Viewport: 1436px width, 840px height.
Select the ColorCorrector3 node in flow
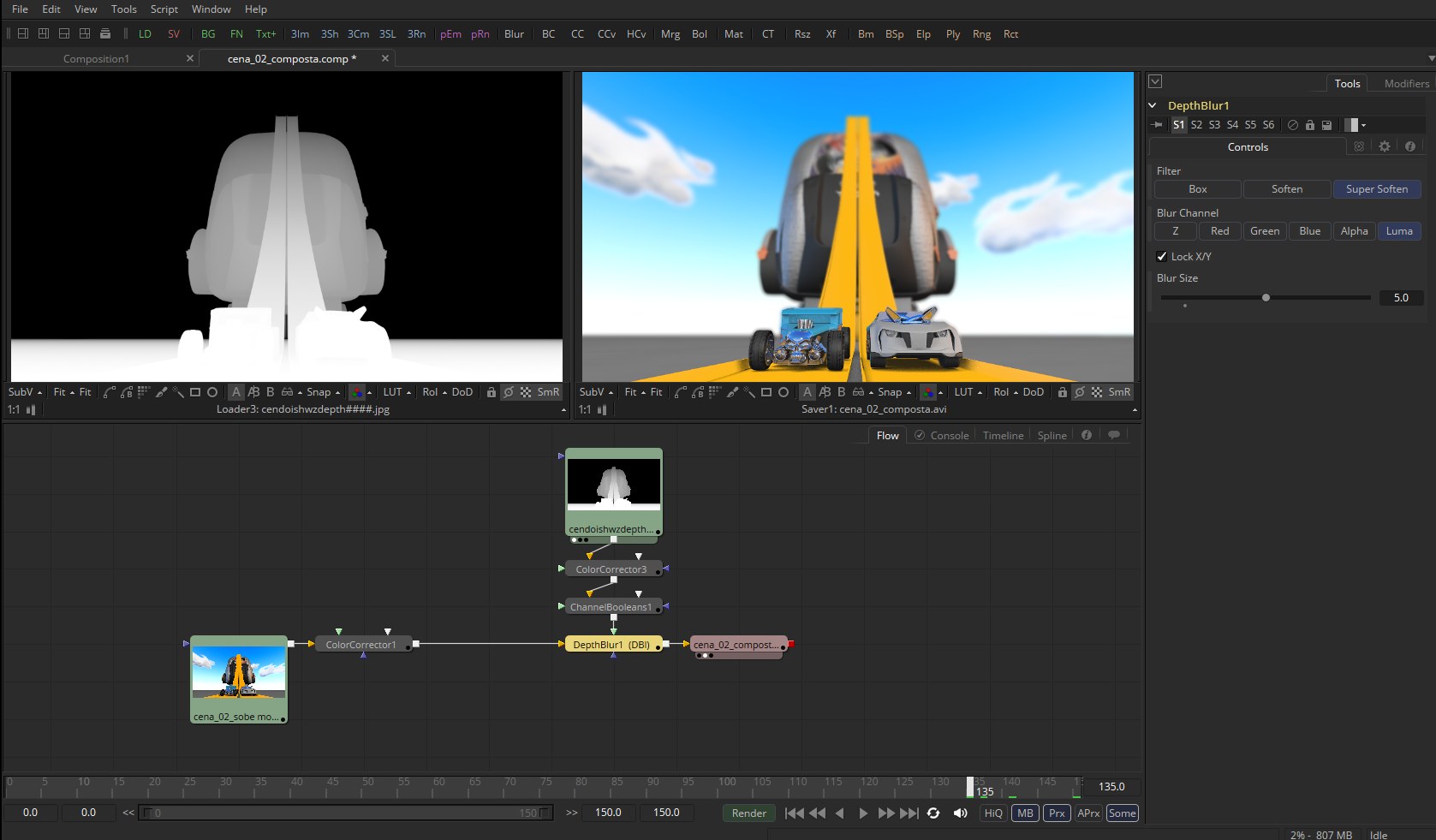611,569
